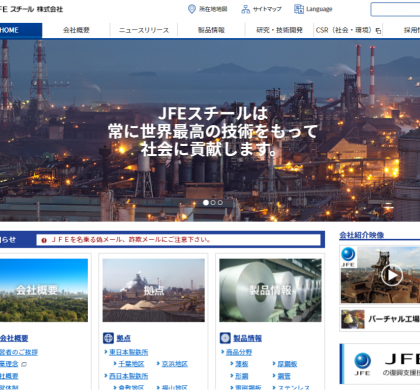
Task: Open the ご挨拶 greeting link
Action: coord(19,352)
